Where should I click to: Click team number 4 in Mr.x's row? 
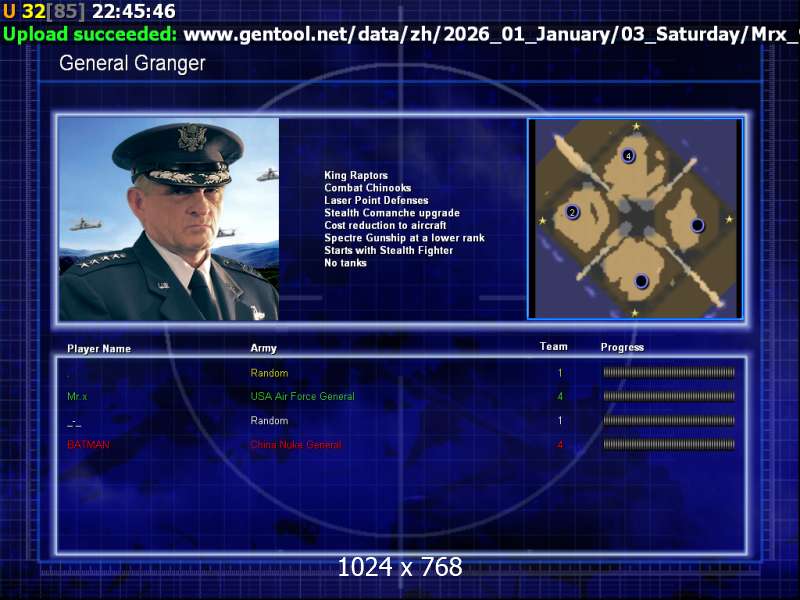pyautogui.click(x=560, y=396)
